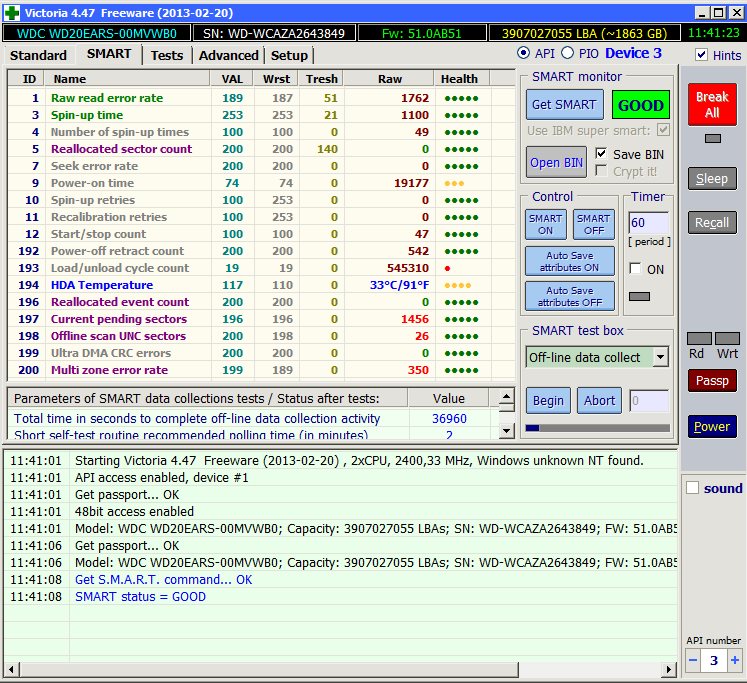Image resolution: width=747 pixels, height=683 pixels.
Task: Toggle the sound checkbox
Action: pos(693,488)
